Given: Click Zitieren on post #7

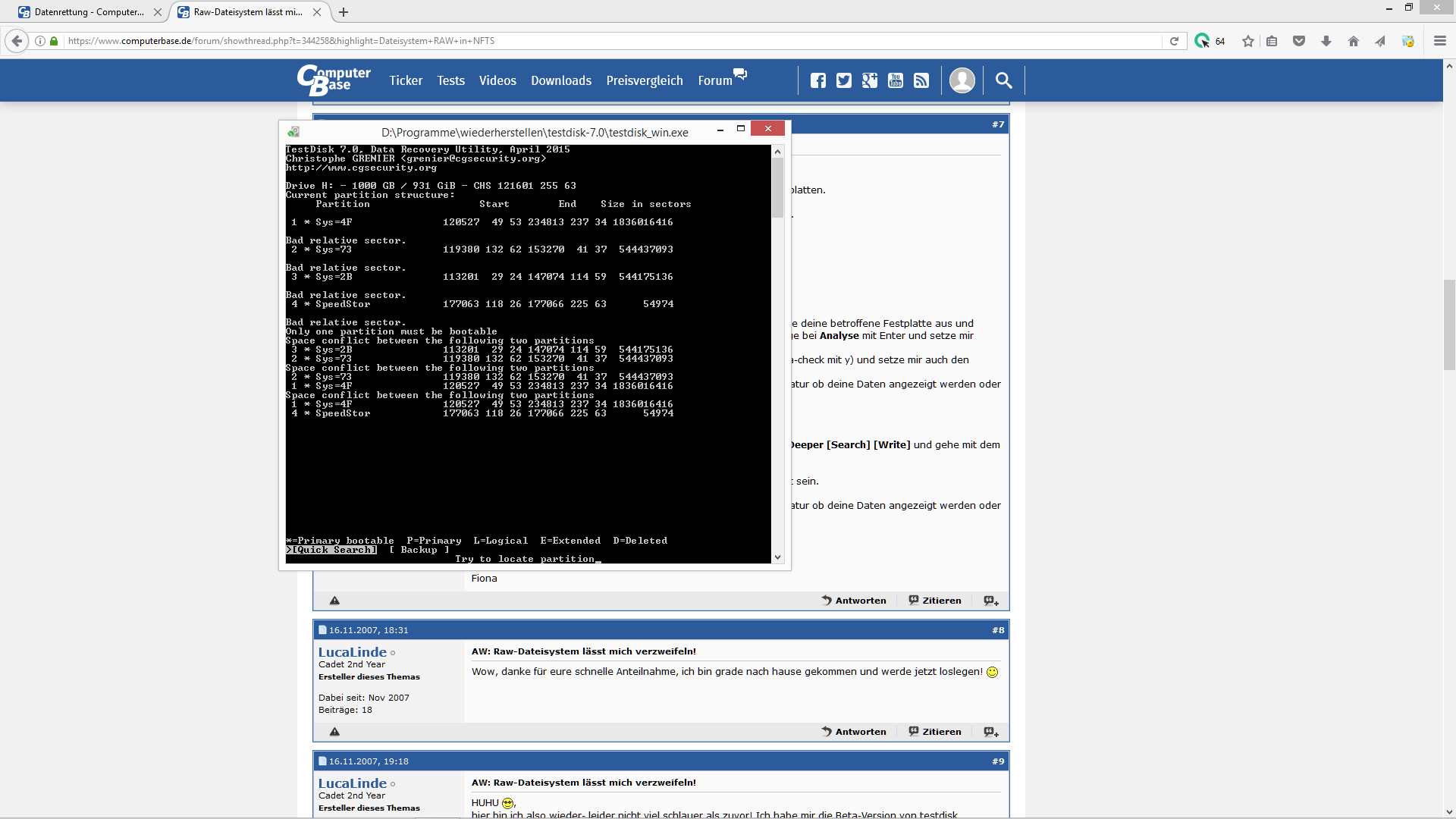Looking at the screenshot, I should tap(935, 601).
